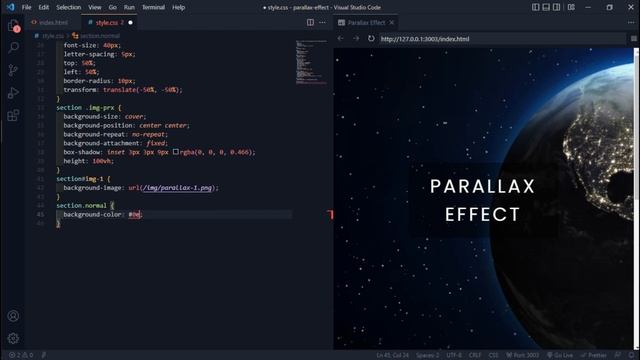Open preview group More Actions ellipsis

[631, 22]
